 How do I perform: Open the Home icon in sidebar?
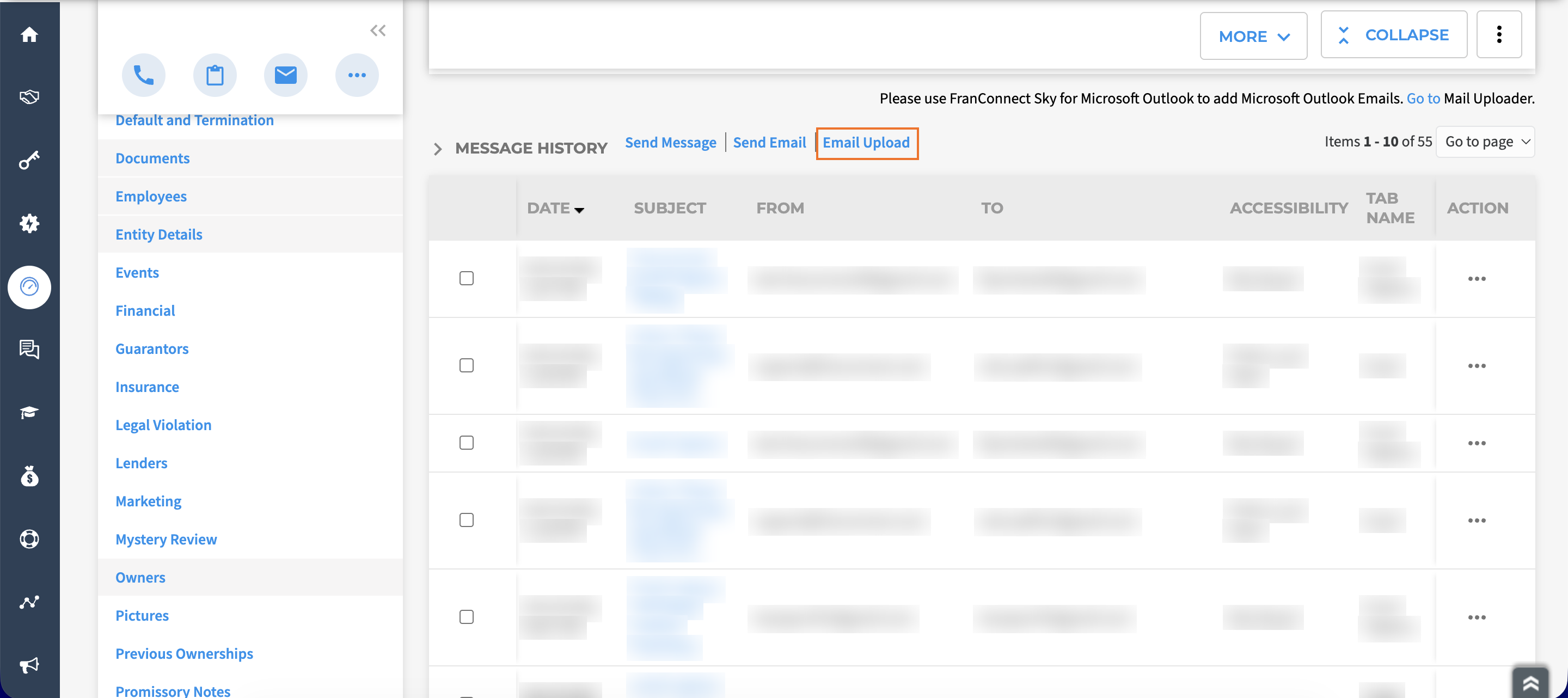click(29, 35)
